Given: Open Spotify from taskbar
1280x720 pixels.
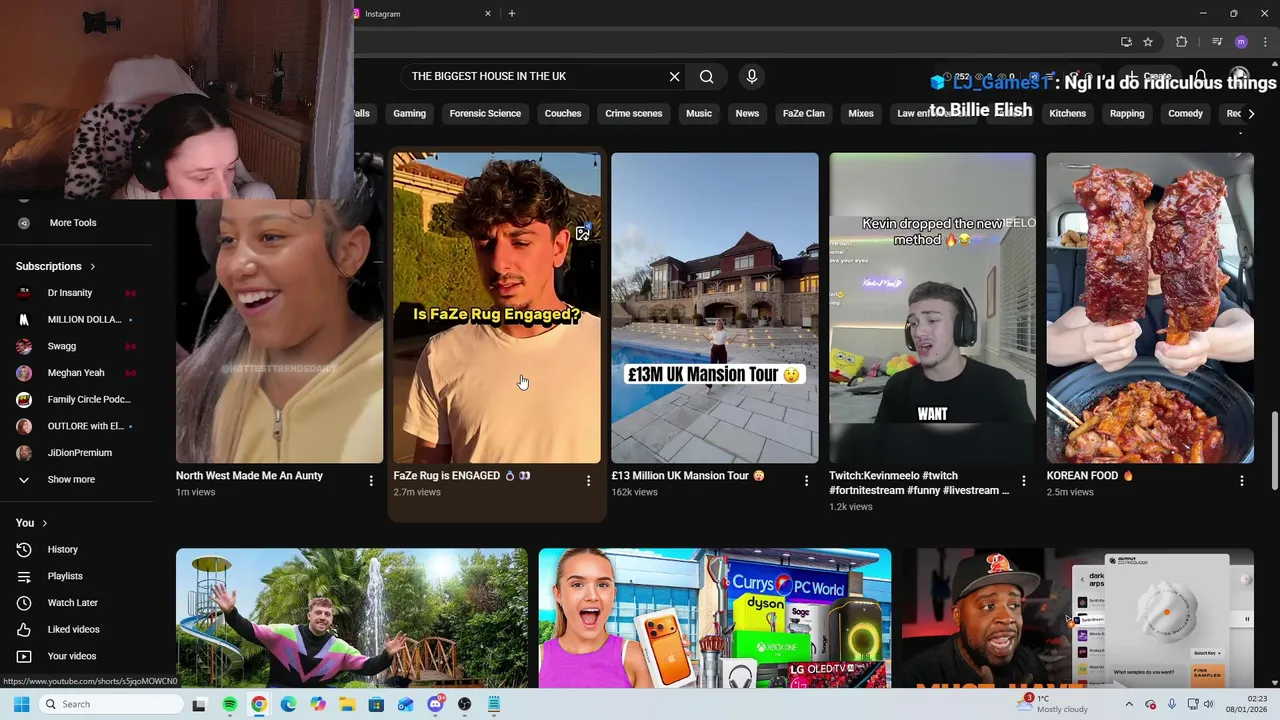Looking at the screenshot, I should tap(229, 704).
